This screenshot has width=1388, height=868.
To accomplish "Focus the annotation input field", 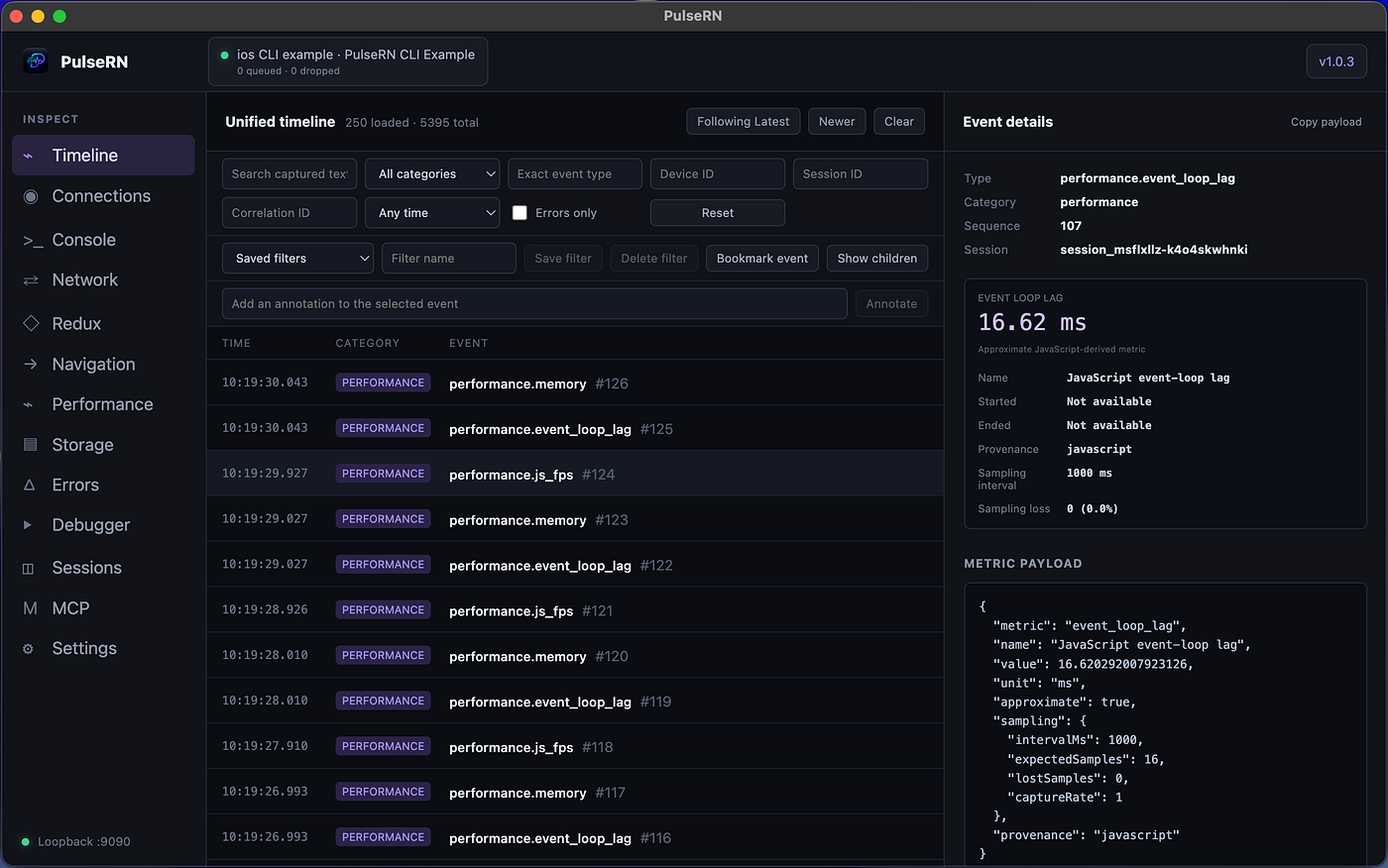I will pos(534,304).
